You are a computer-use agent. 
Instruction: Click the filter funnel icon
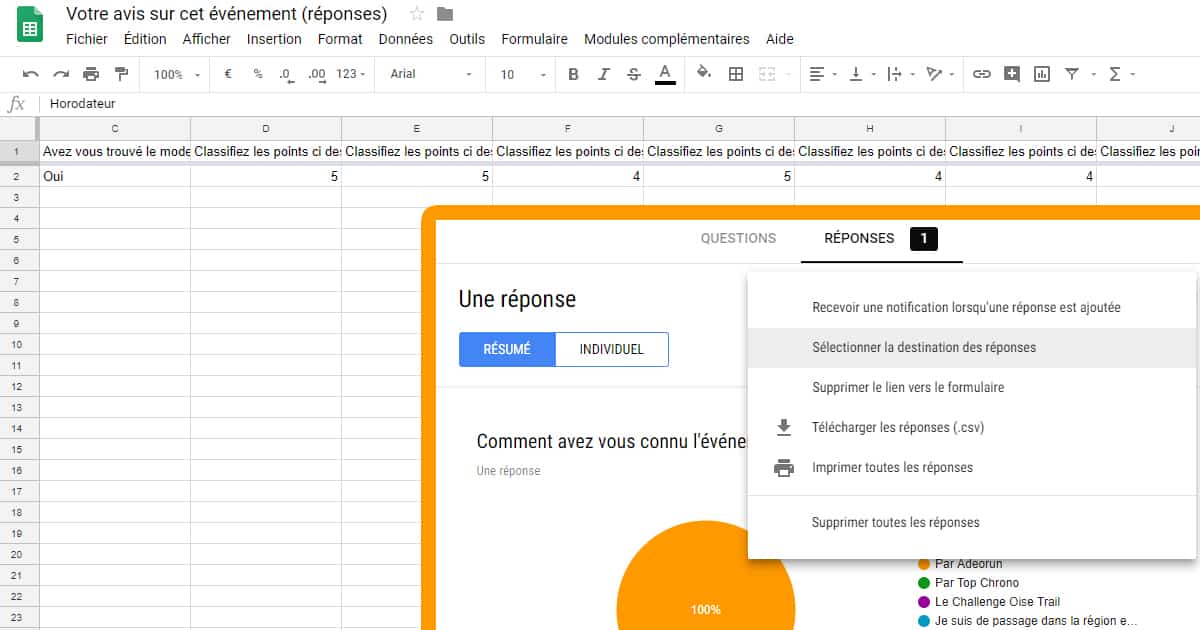[1072, 74]
